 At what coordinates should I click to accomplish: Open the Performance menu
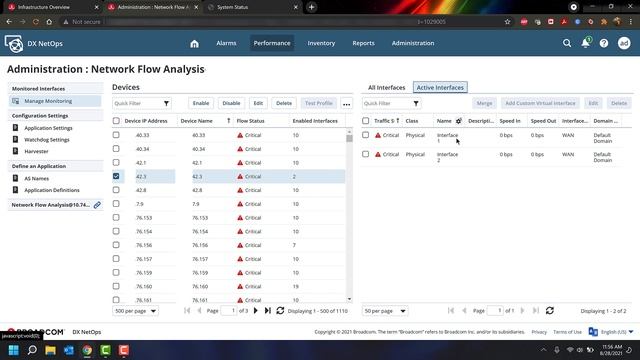(x=272, y=43)
